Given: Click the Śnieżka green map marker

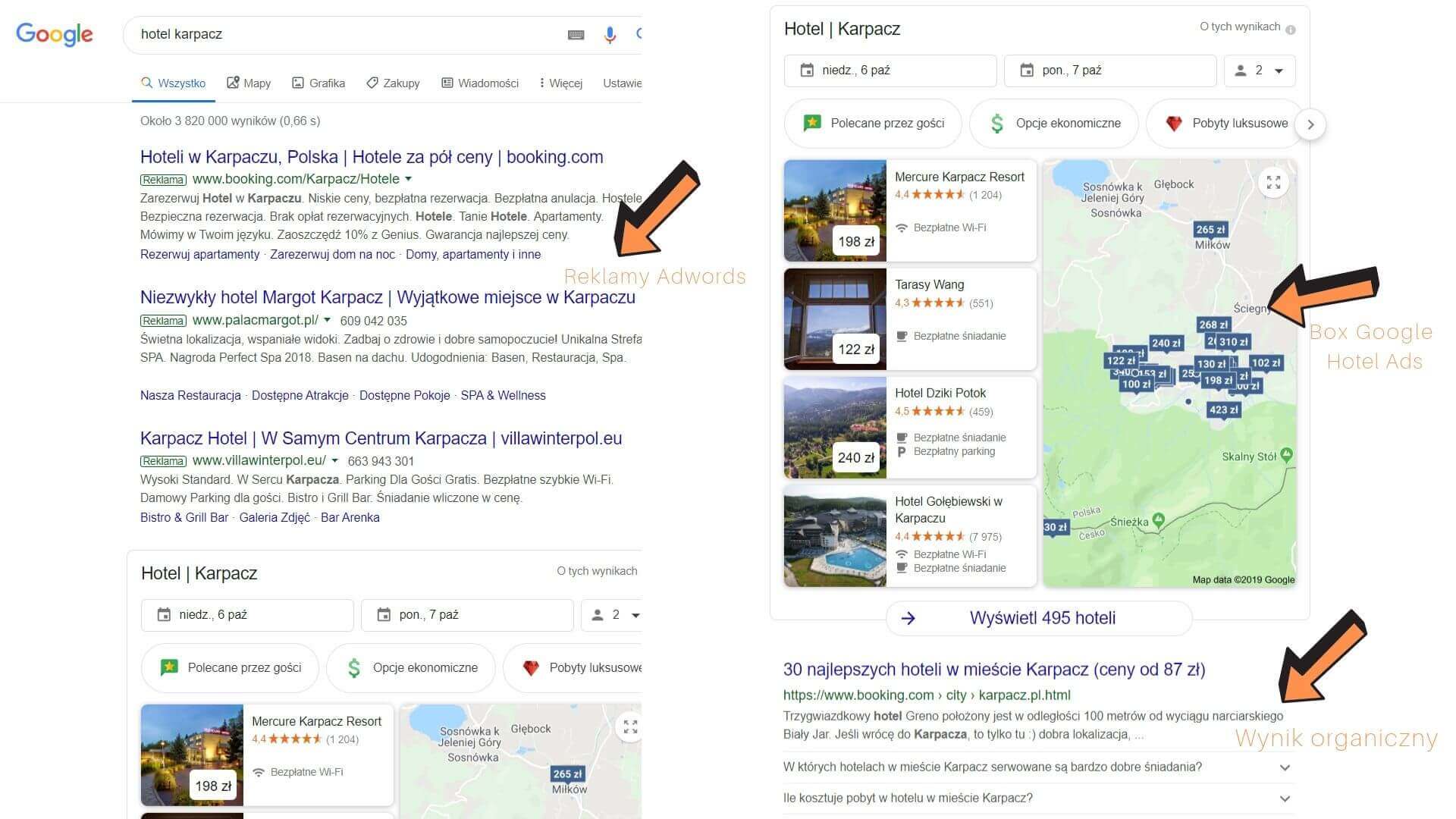Looking at the screenshot, I should (x=1159, y=520).
